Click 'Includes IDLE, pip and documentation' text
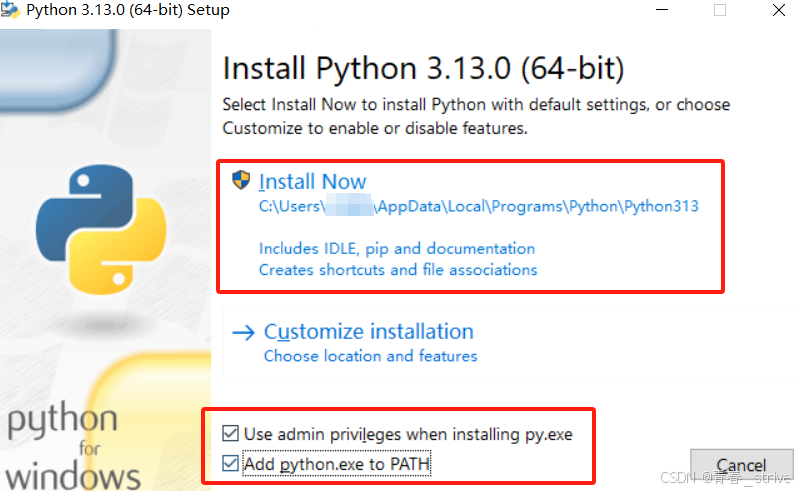Viewport: 794px width, 491px height. point(397,249)
